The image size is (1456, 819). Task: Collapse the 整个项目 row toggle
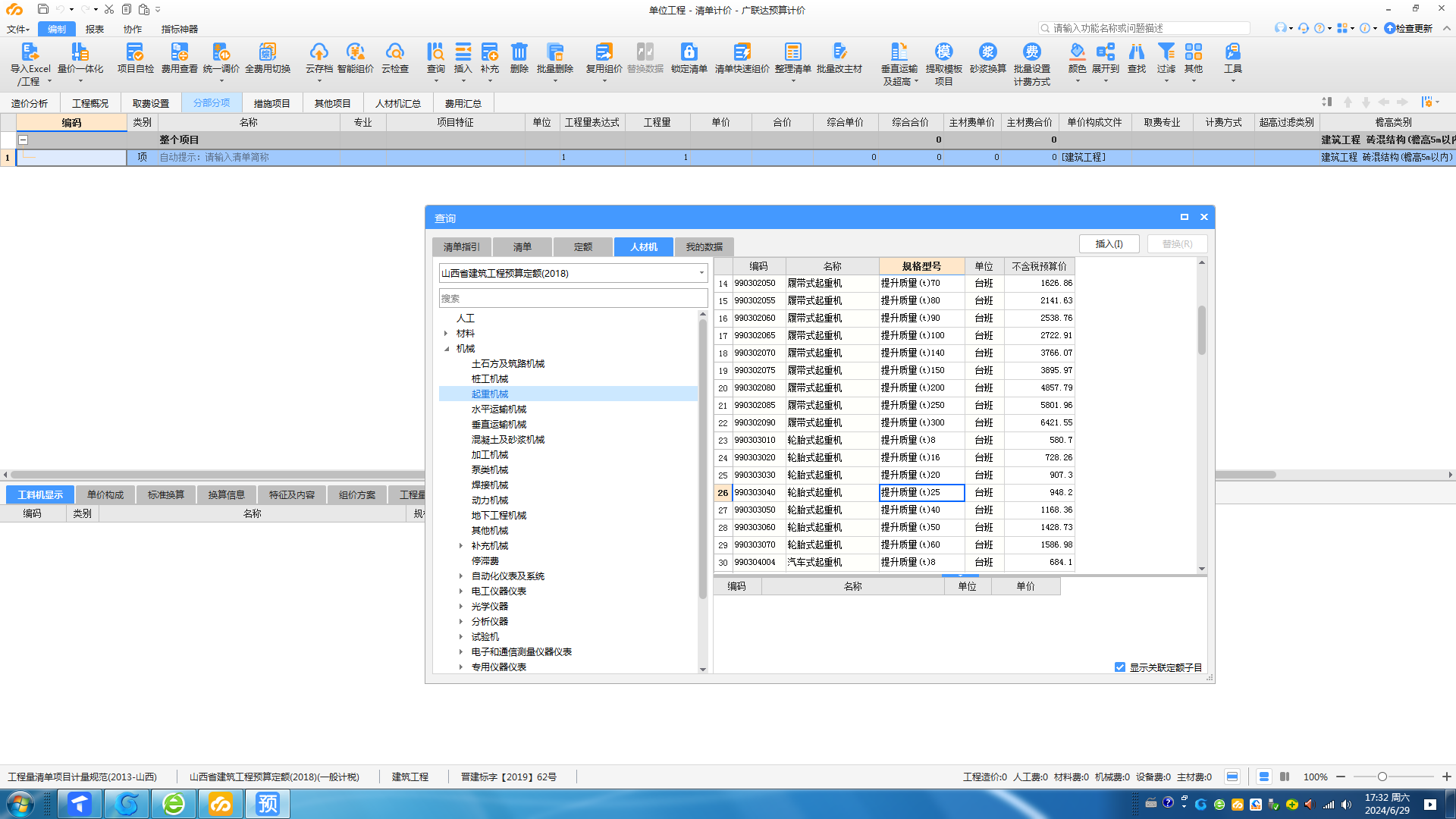click(x=24, y=140)
